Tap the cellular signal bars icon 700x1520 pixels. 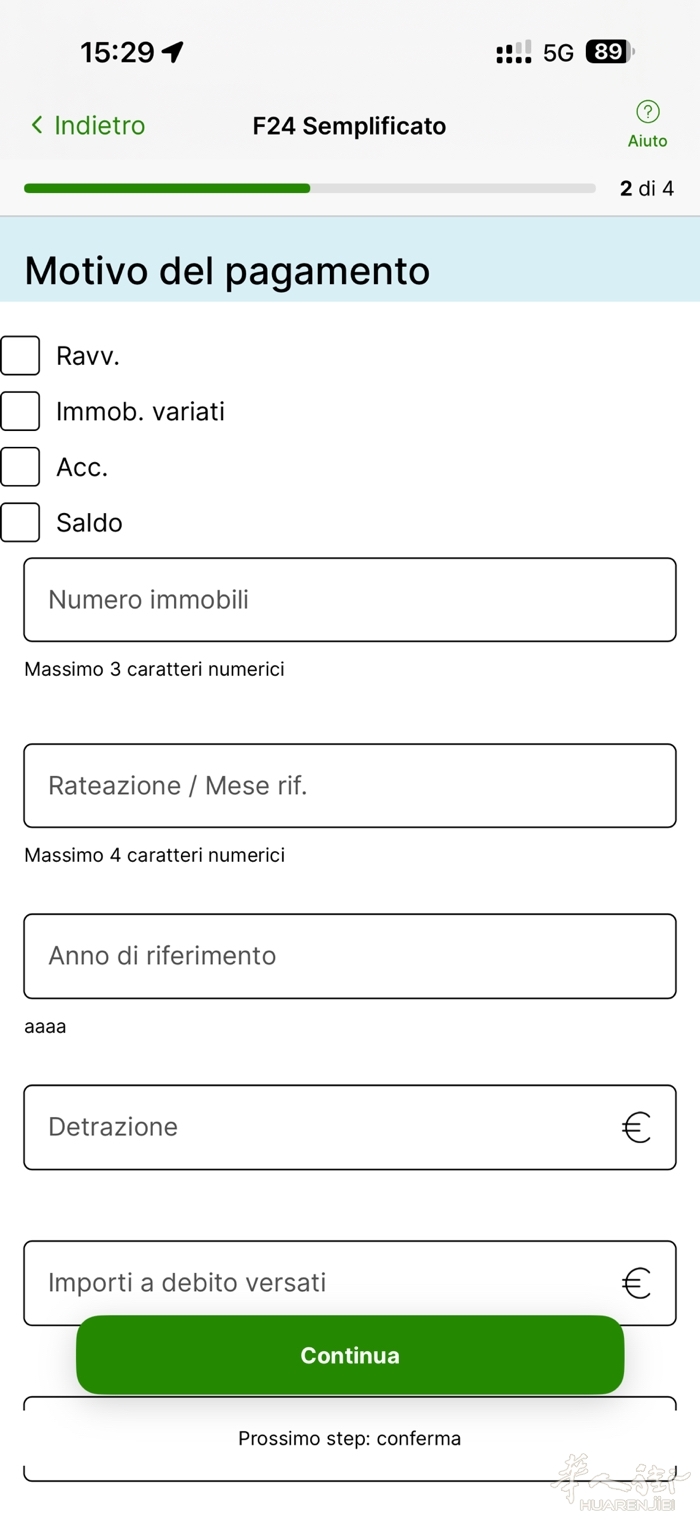(514, 53)
